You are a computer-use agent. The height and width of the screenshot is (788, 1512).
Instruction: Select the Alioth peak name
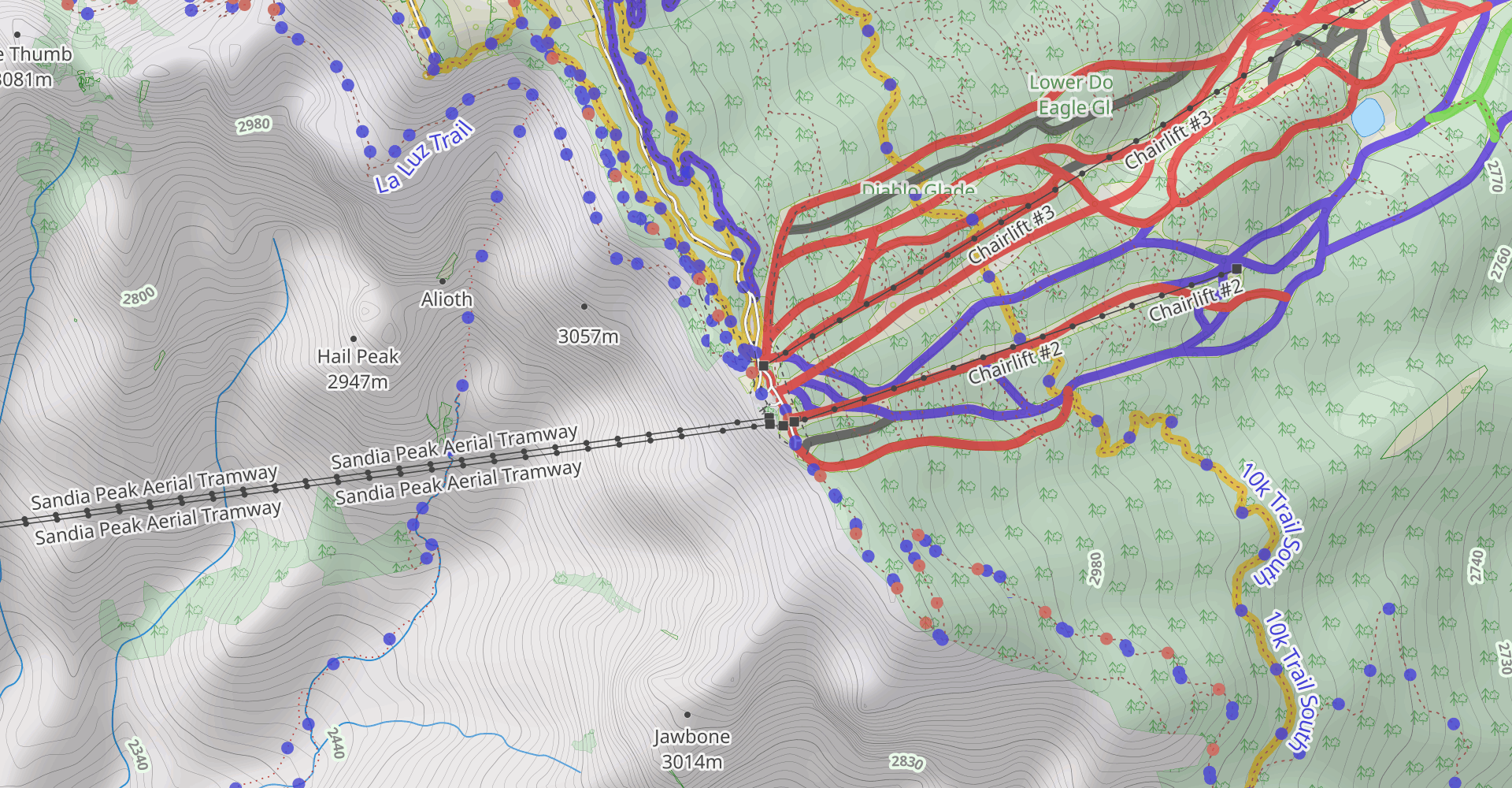[447, 299]
